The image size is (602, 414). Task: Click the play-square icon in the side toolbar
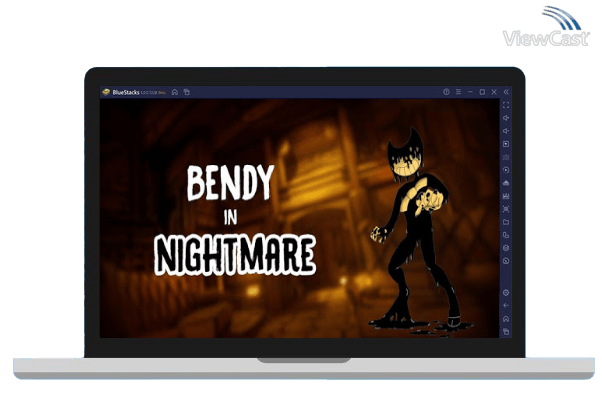coord(506,144)
